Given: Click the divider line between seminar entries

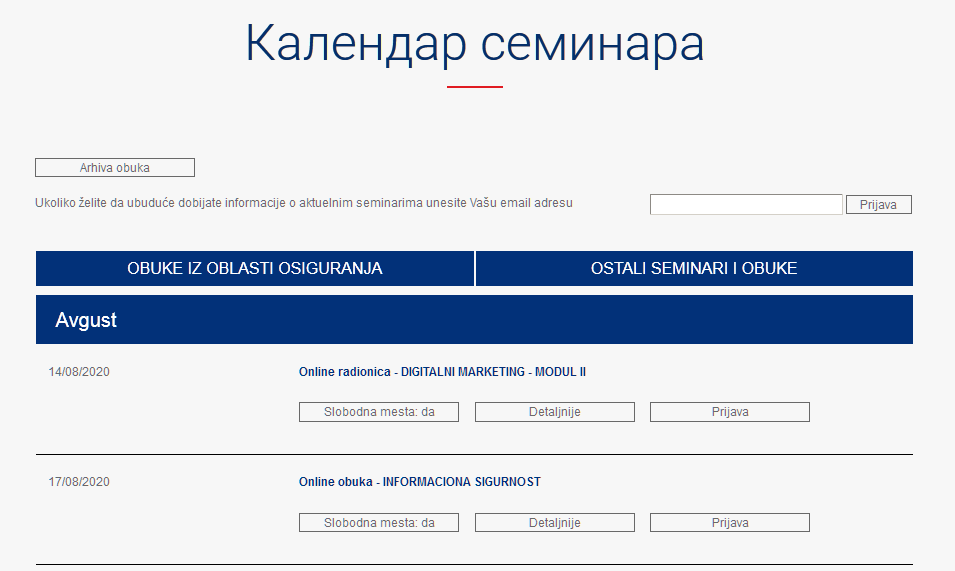Looking at the screenshot, I should (474, 455).
